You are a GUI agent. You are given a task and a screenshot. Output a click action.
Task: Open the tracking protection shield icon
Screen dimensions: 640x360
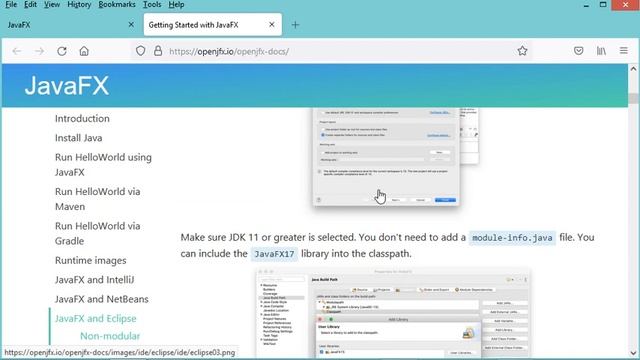pyautogui.click(x=140, y=51)
